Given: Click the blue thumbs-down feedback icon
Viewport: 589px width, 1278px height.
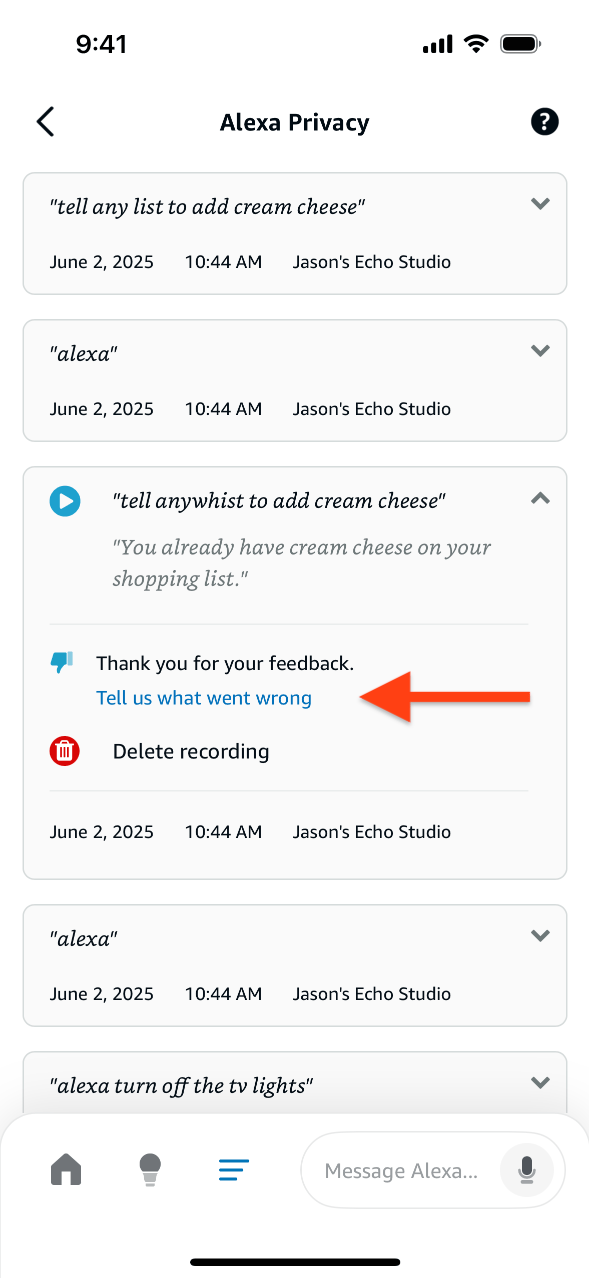Looking at the screenshot, I should tap(62, 662).
